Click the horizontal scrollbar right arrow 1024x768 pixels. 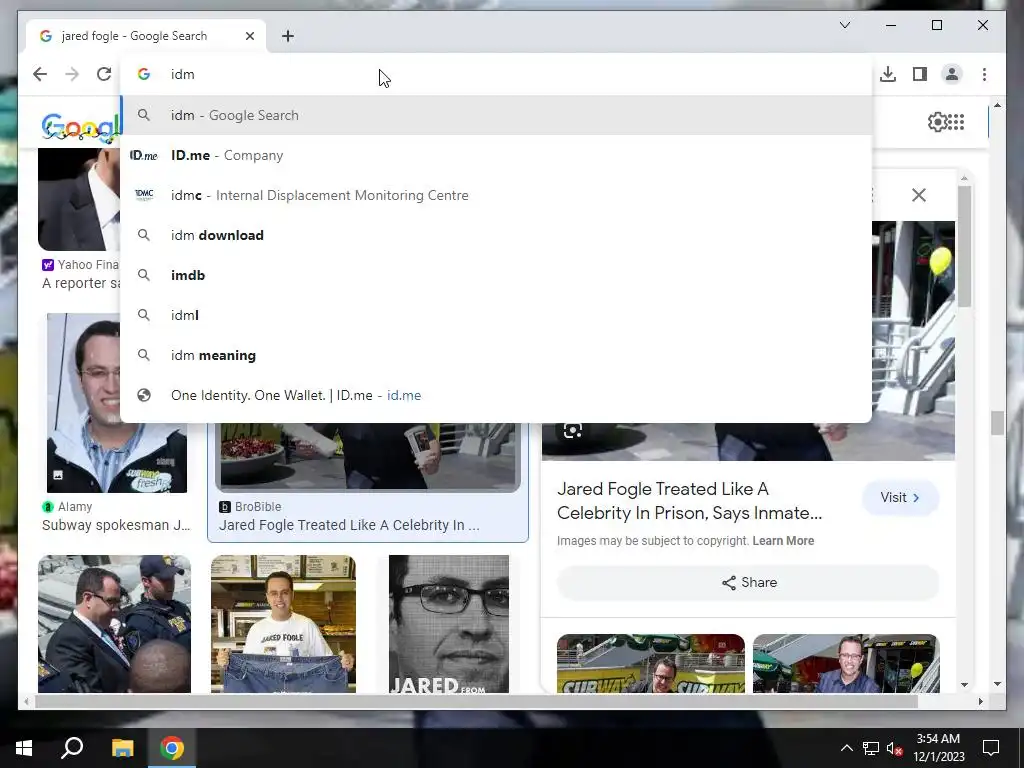tap(980, 702)
